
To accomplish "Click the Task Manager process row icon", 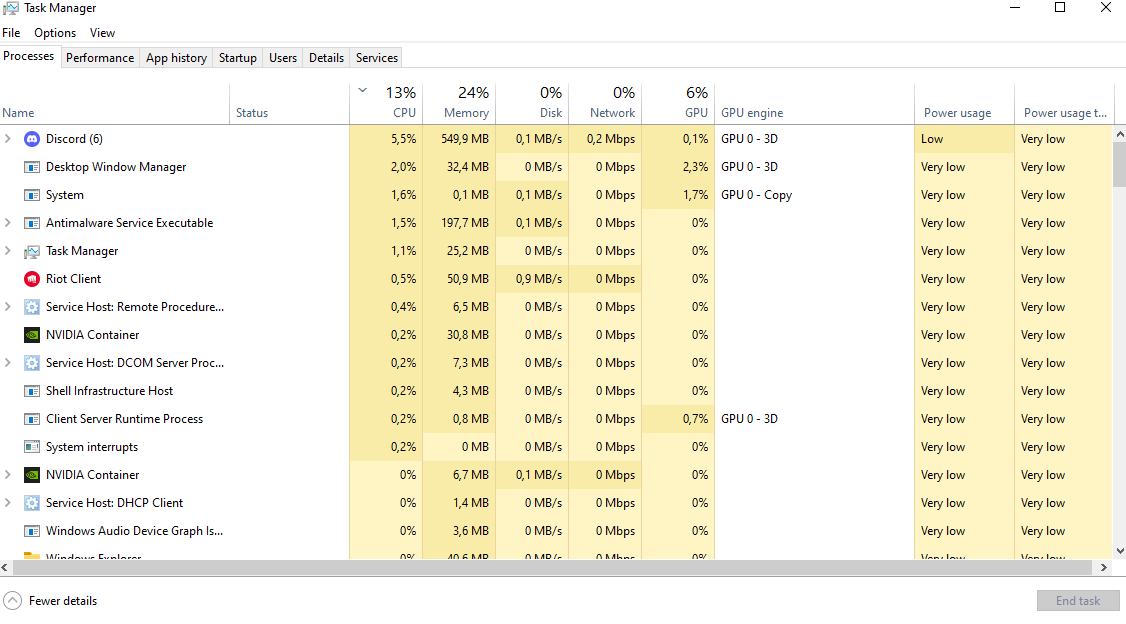I will point(32,251).
